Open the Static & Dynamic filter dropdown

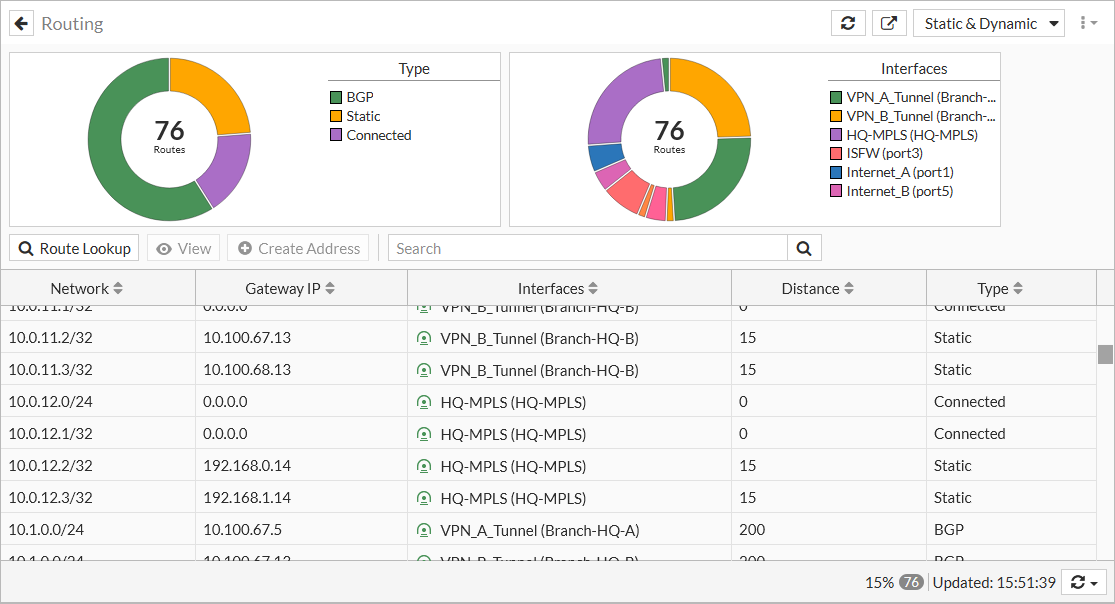click(988, 22)
